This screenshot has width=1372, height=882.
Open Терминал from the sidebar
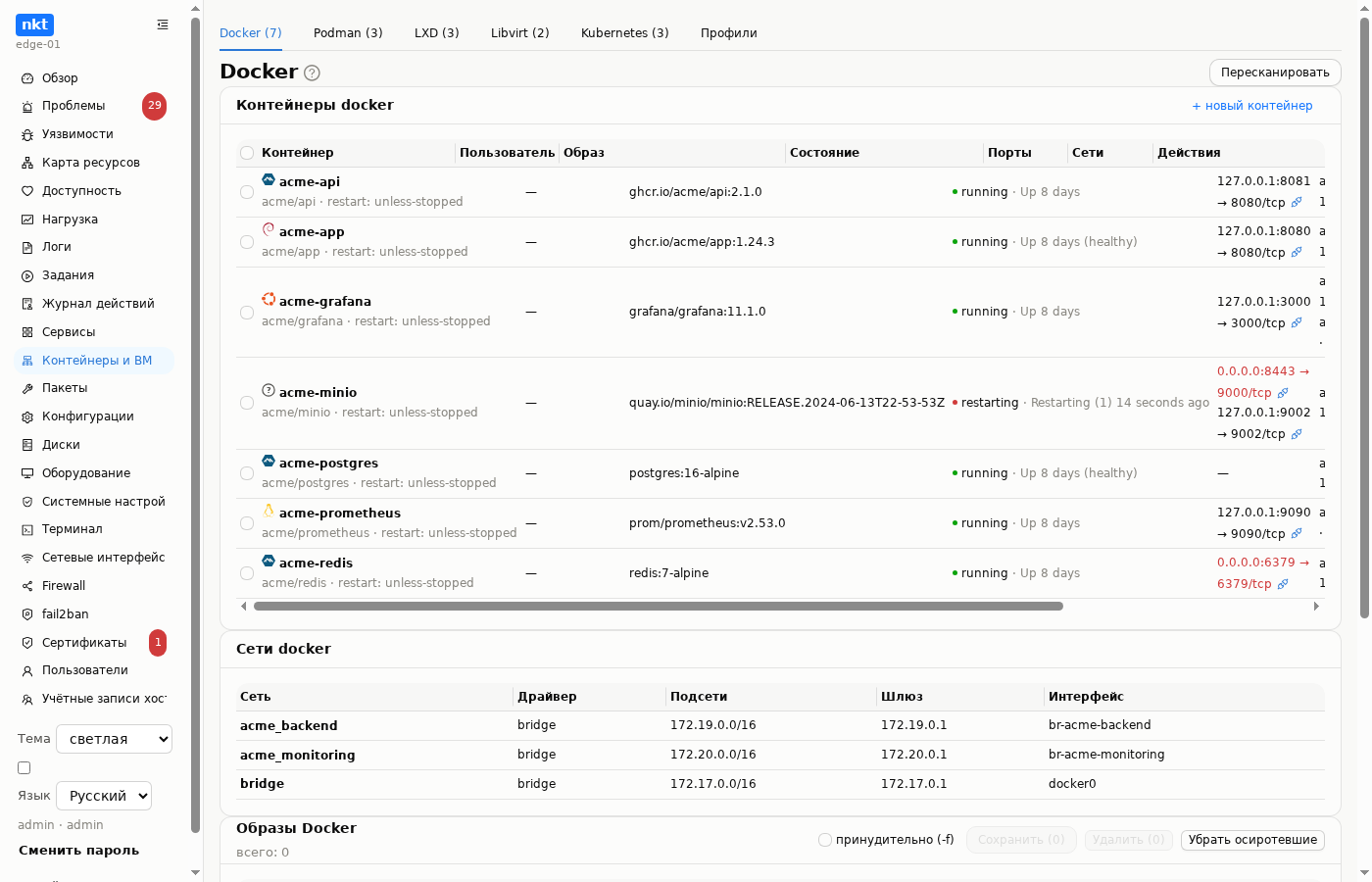click(94, 529)
